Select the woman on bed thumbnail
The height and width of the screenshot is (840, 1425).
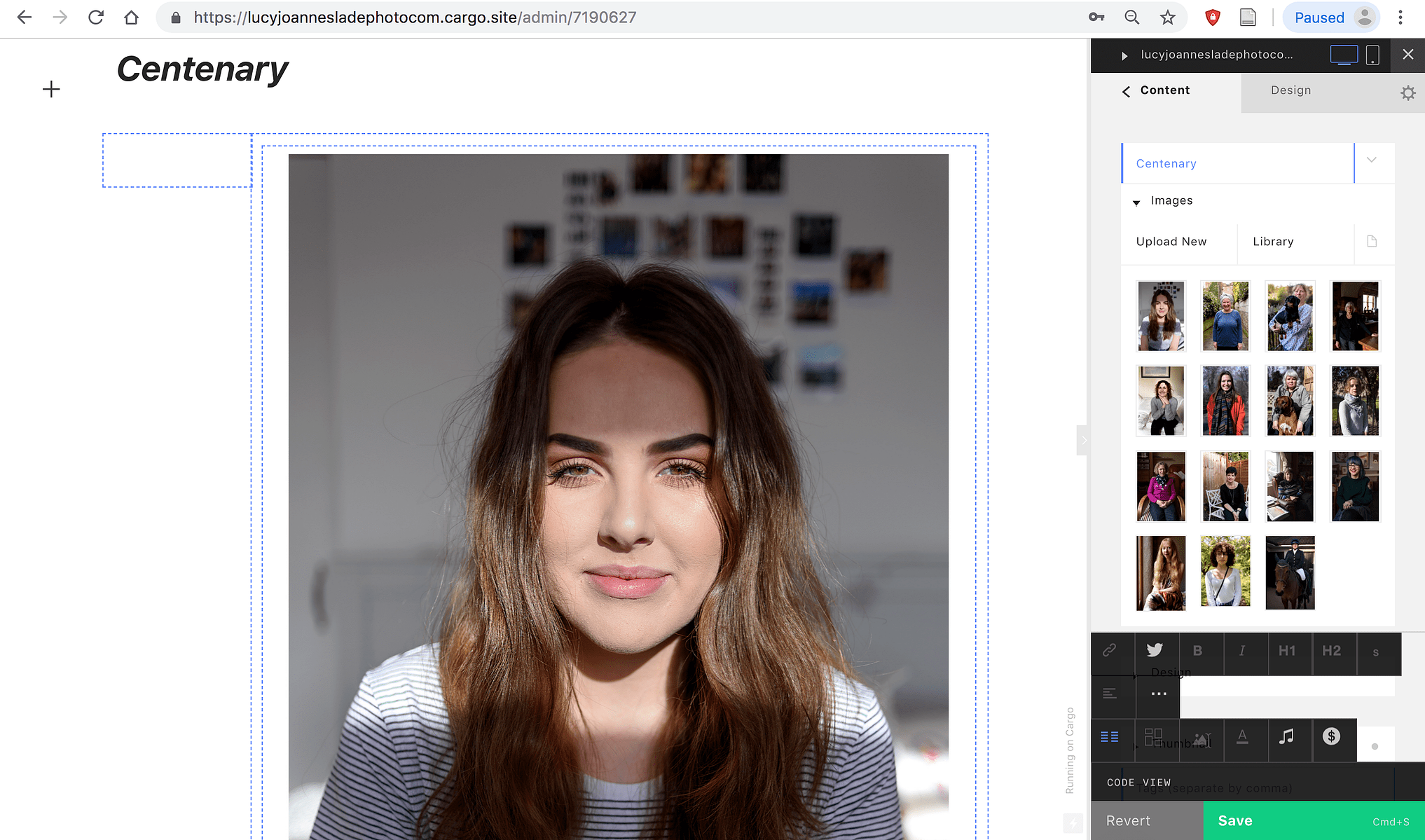(x=1161, y=401)
